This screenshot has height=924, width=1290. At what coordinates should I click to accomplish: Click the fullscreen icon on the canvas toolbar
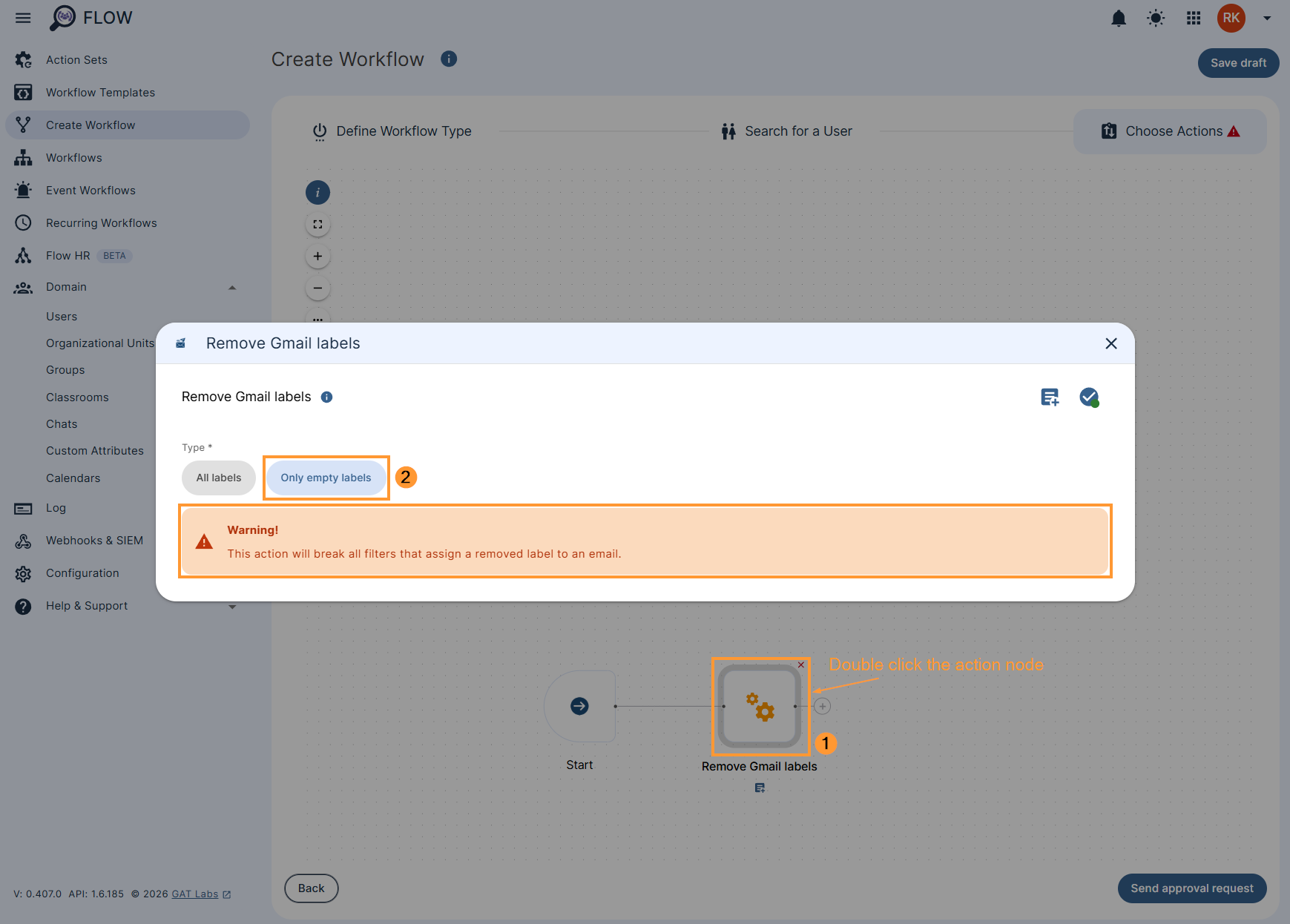(x=317, y=224)
